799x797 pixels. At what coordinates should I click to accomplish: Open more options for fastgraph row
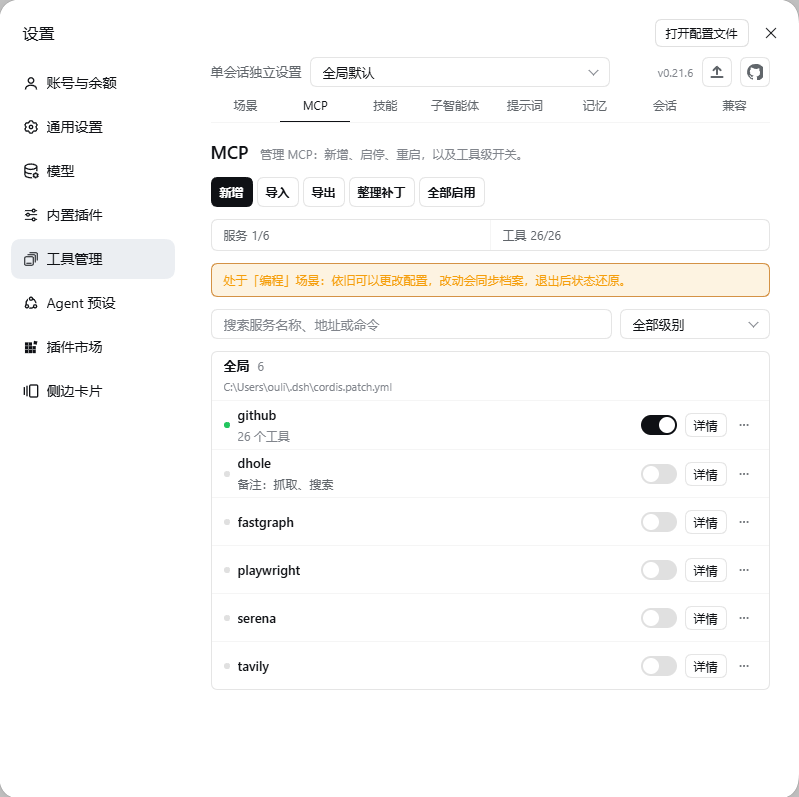pyautogui.click(x=744, y=522)
